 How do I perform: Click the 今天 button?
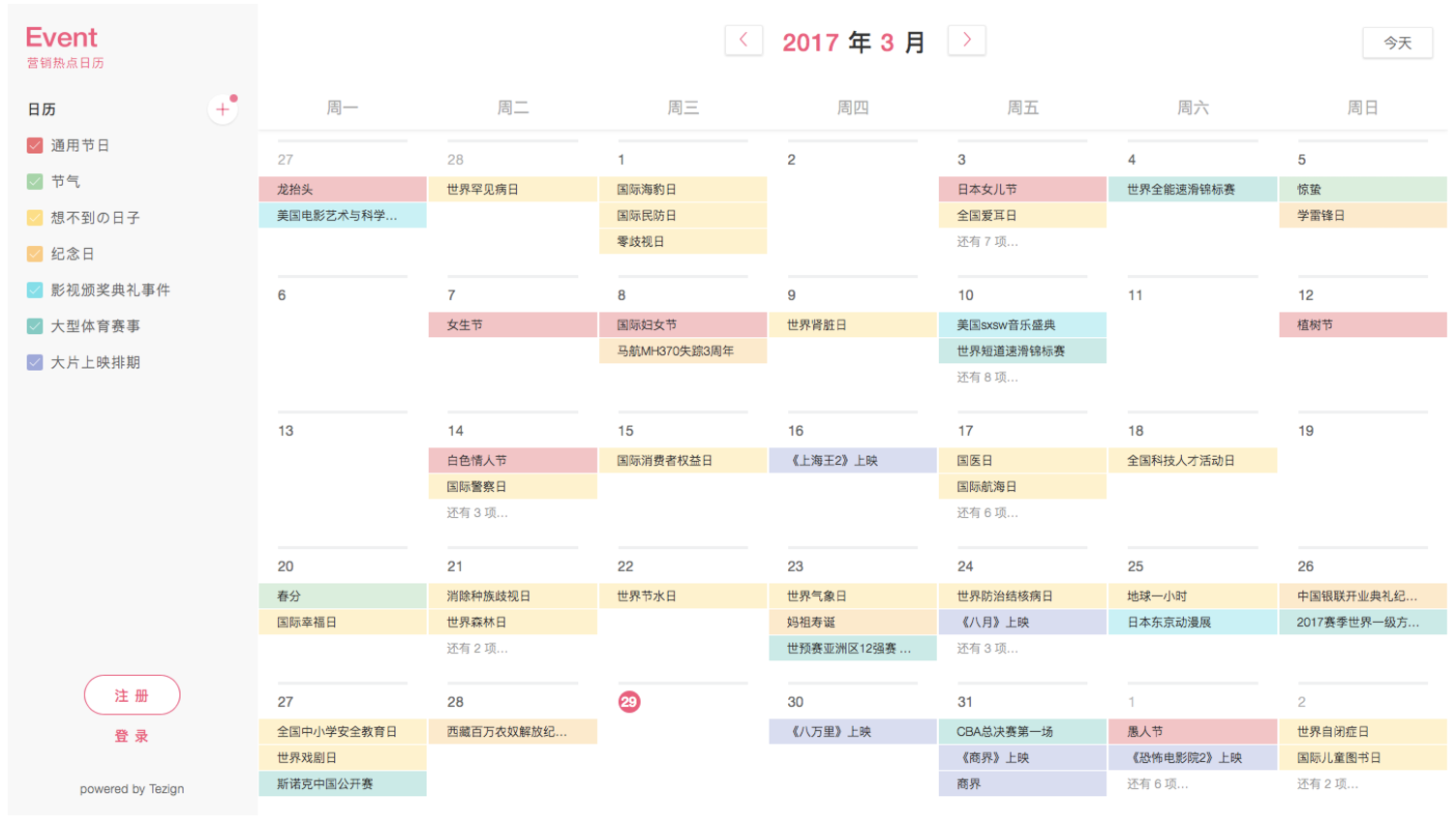click(1397, 43)
